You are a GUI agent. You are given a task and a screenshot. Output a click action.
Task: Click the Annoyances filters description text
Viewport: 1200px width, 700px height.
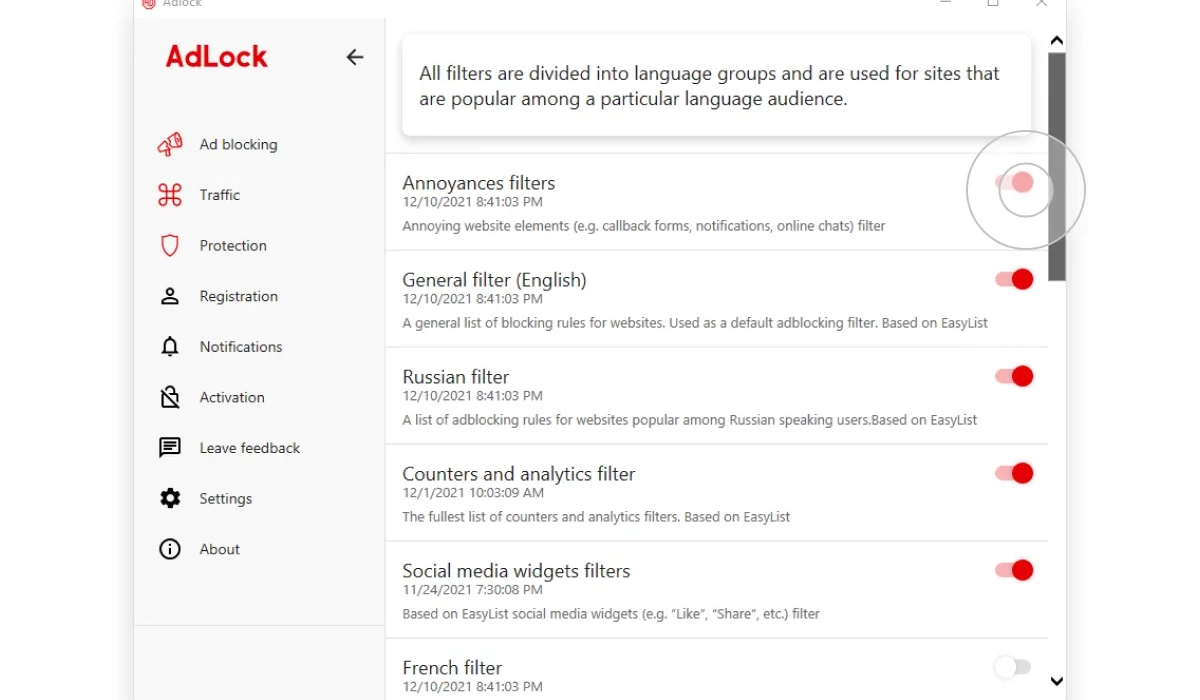644,226
